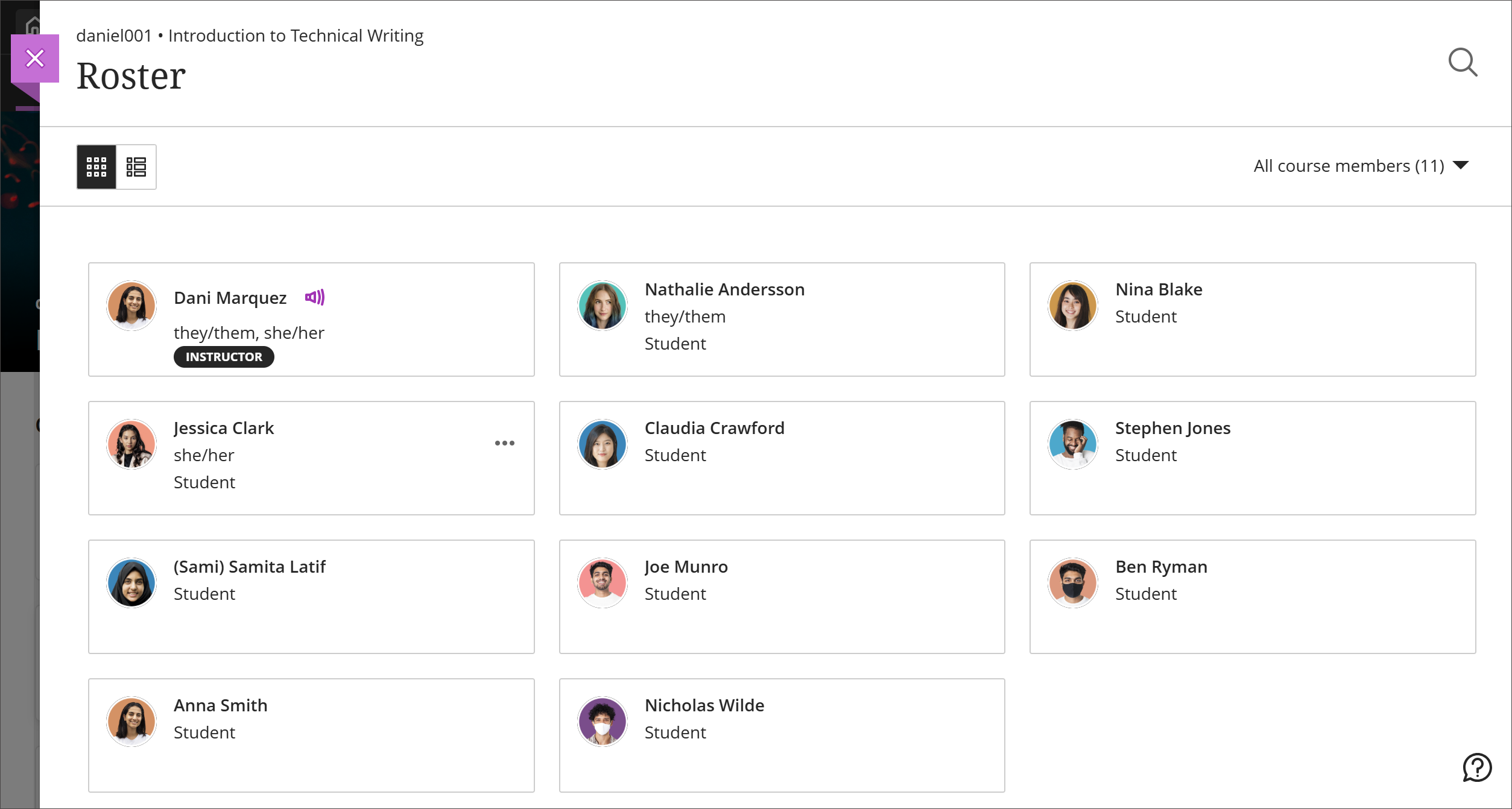Click Nicholas Wilde's avatar
The height and width of the screenshot is (809, 1512).
click(x=602, y=721)
